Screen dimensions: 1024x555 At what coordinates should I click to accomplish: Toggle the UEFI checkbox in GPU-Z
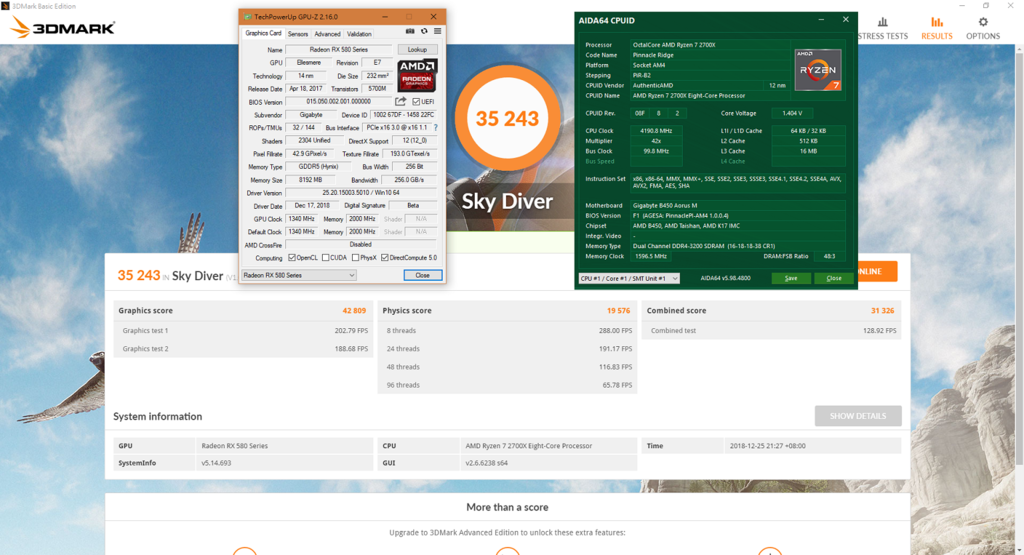coord(416,101)
